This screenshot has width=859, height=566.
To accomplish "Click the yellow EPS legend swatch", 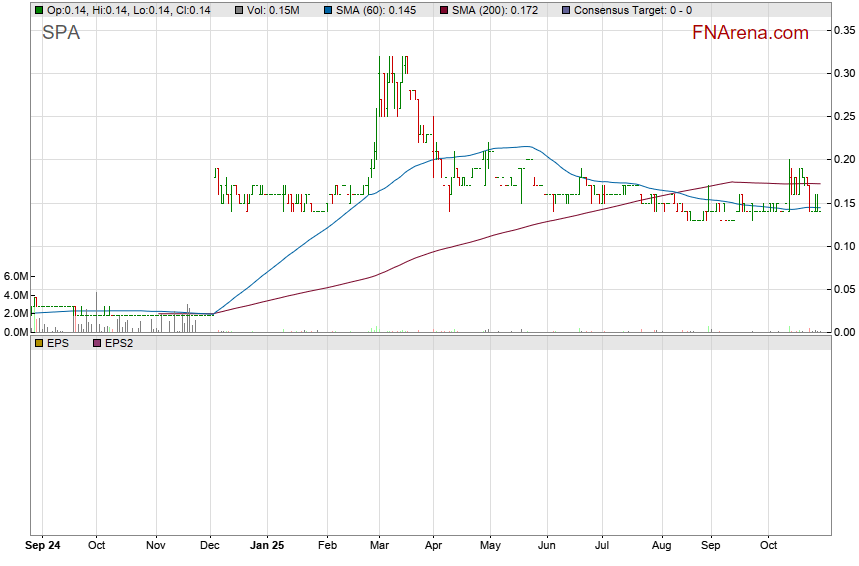I will coord(38,343).
